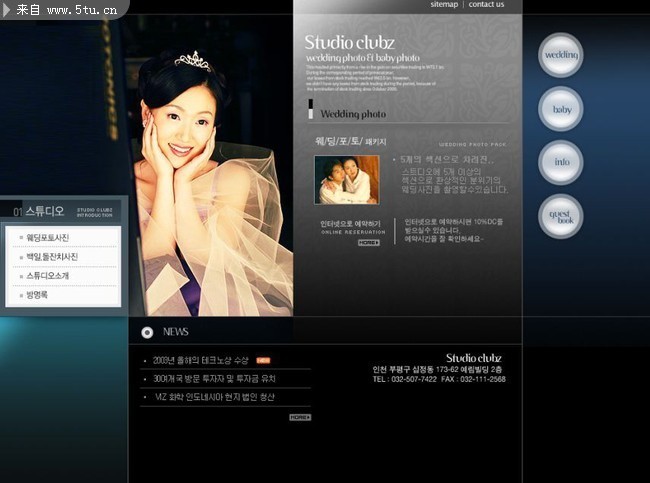Open the couple wedding photo thumbnail

(x=347, y=180)
